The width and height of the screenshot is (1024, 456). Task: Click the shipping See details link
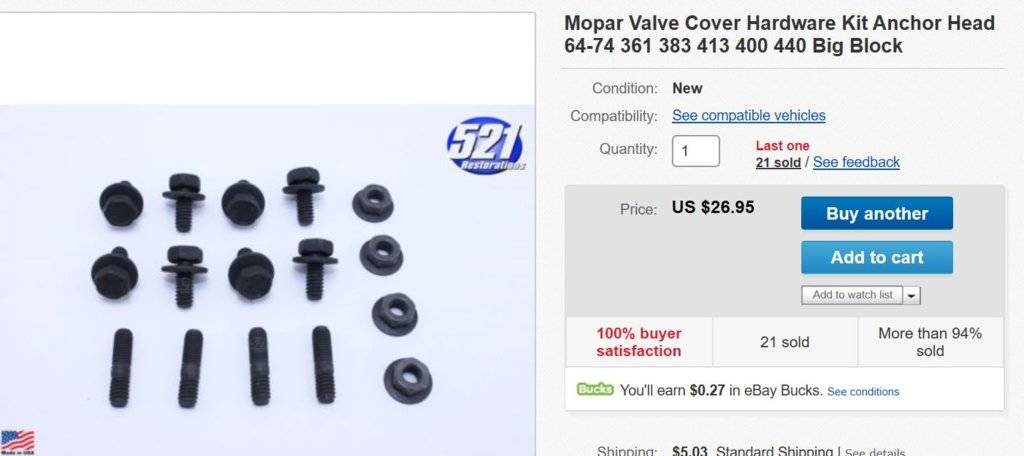(x=875, y=452)
